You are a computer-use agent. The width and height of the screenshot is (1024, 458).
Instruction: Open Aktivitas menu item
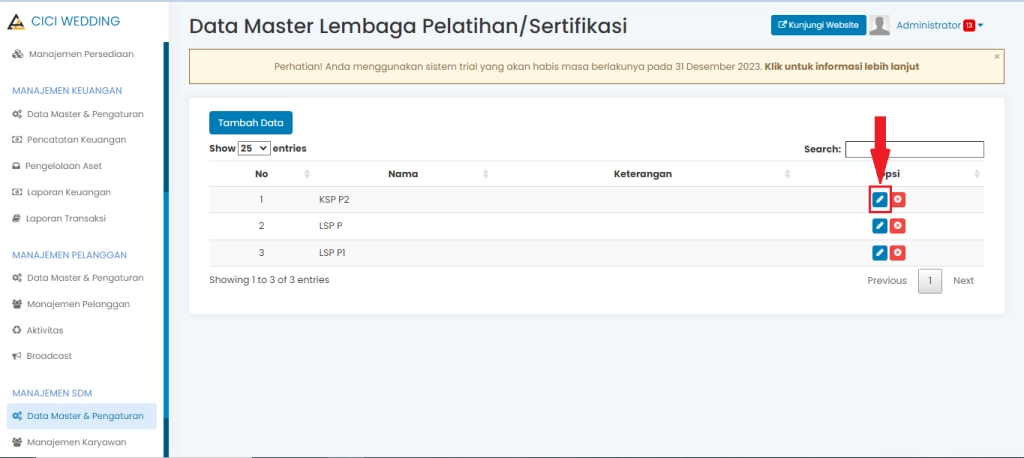pos(37,330)
